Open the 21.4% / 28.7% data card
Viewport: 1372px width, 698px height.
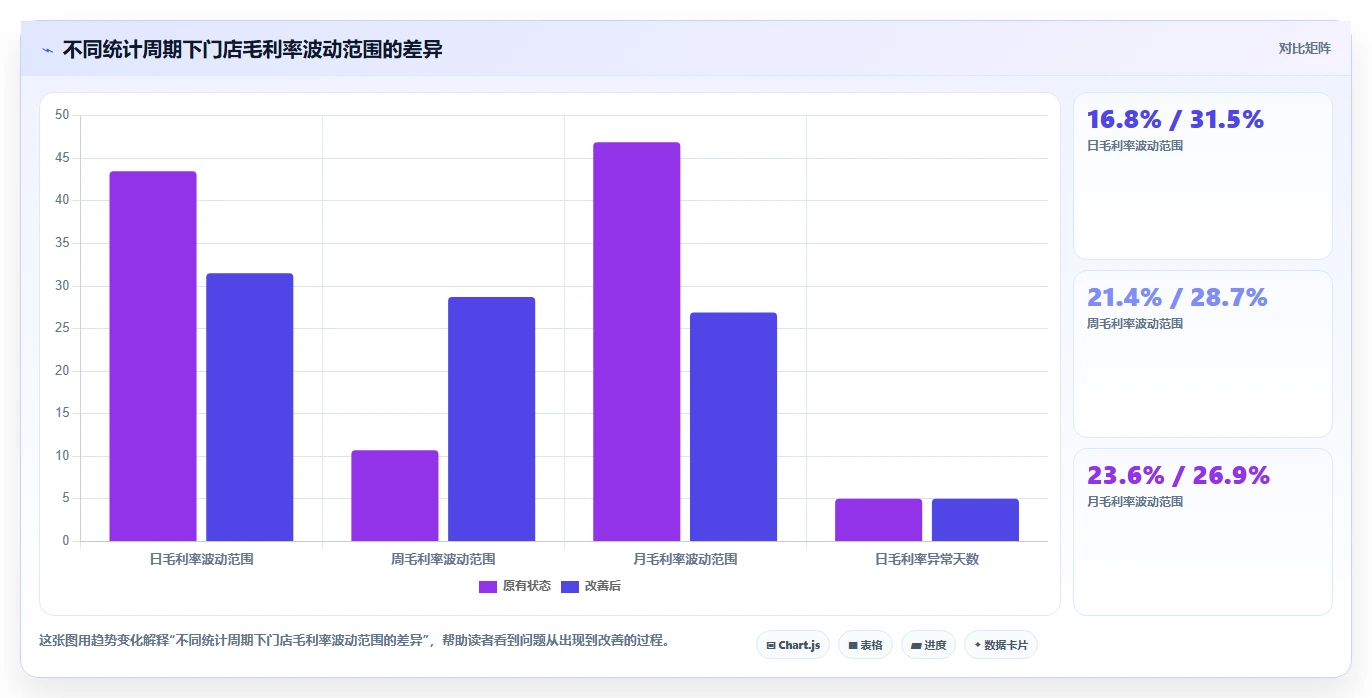[x=1202, y=354]
